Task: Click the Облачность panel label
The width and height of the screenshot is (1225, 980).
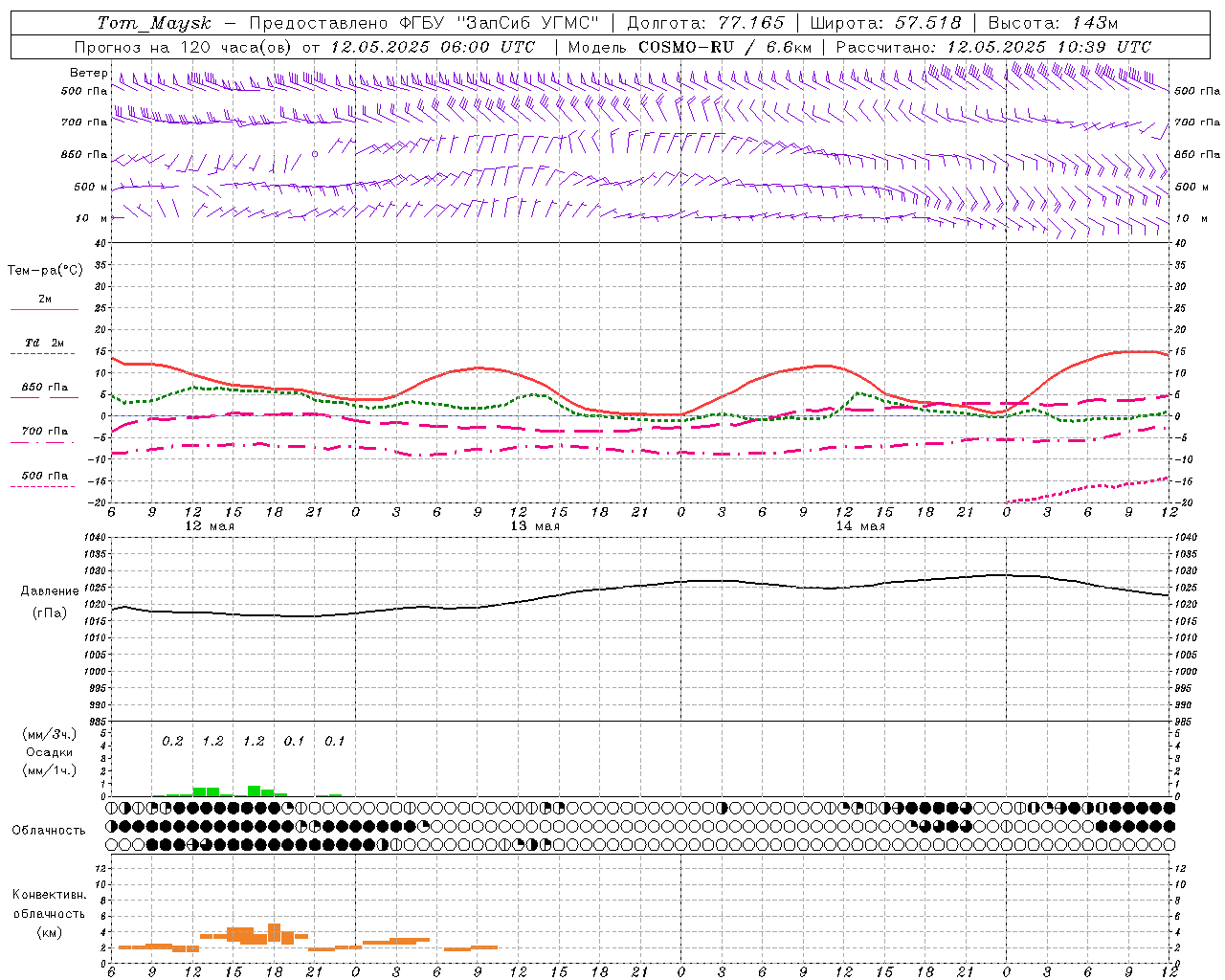Action: (49, 830)
